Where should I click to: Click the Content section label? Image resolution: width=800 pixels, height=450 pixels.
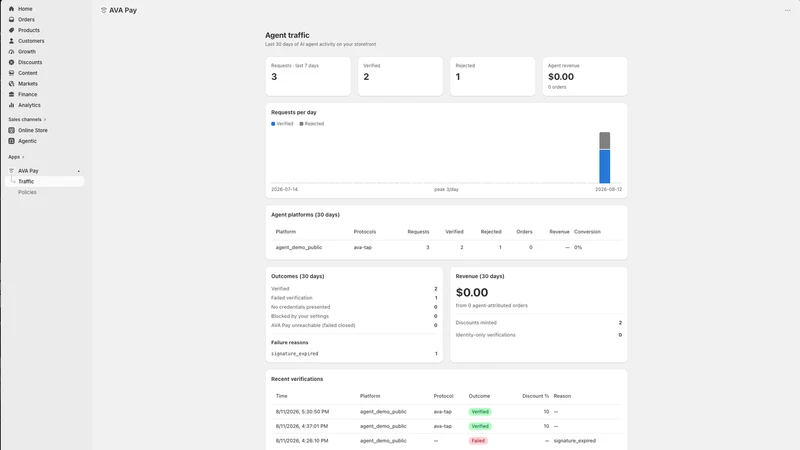coord(28,73)
